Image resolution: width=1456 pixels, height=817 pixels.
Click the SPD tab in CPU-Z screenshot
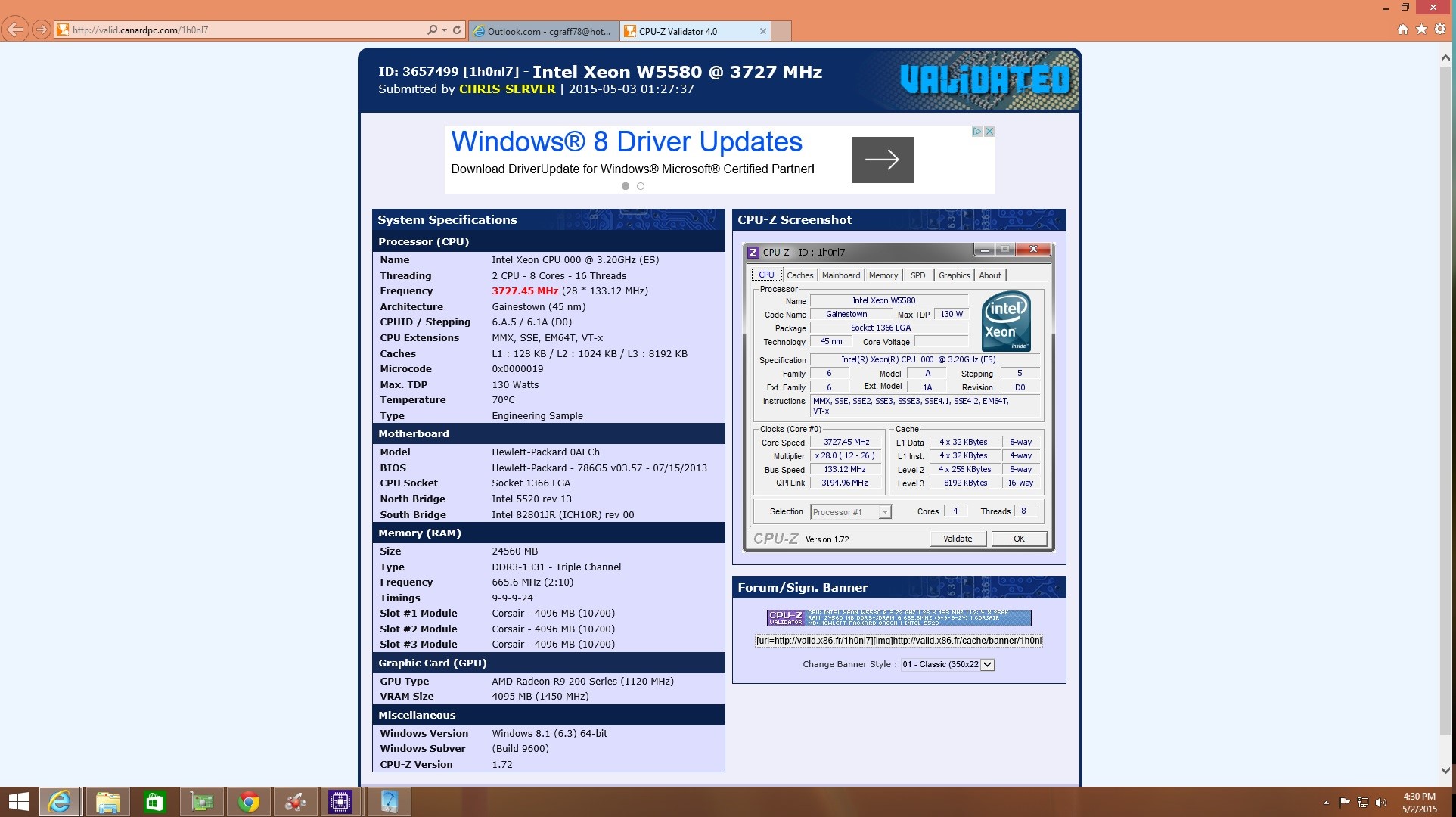[x=917, y=275]
